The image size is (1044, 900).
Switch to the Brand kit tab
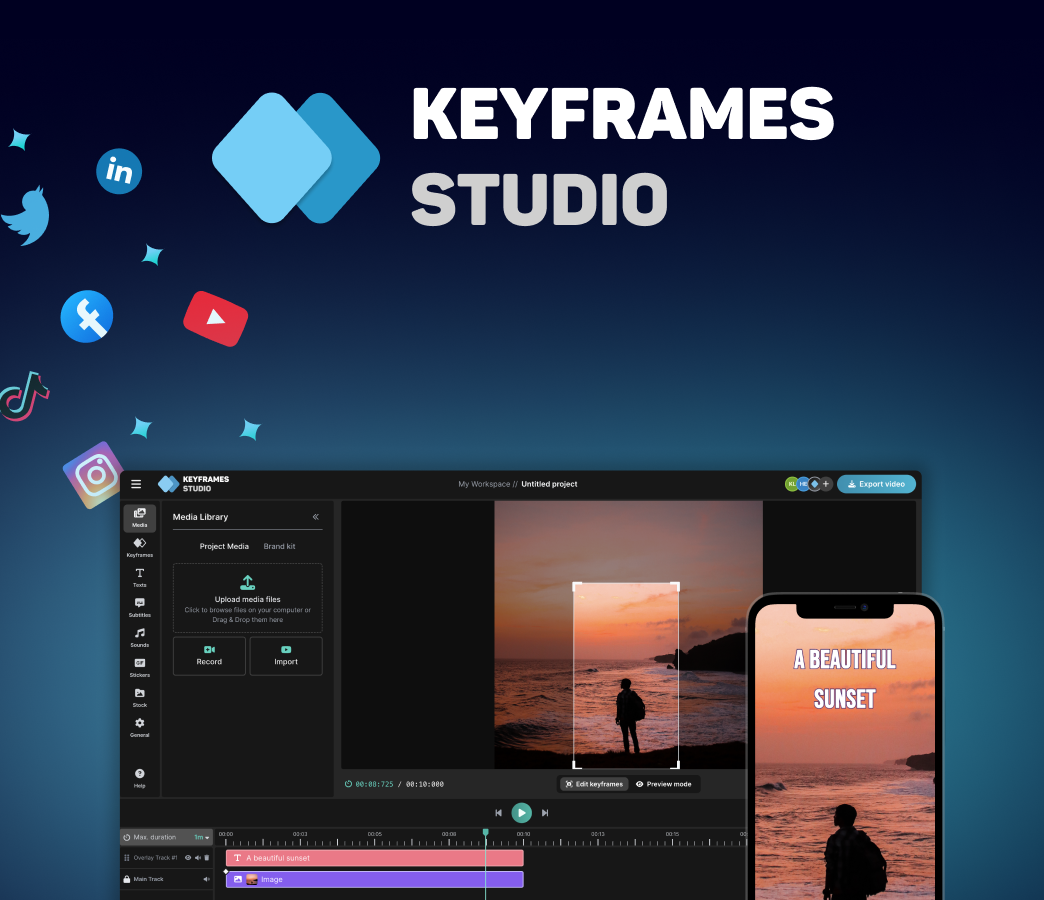pyautogui.click(x=280, y=546)
